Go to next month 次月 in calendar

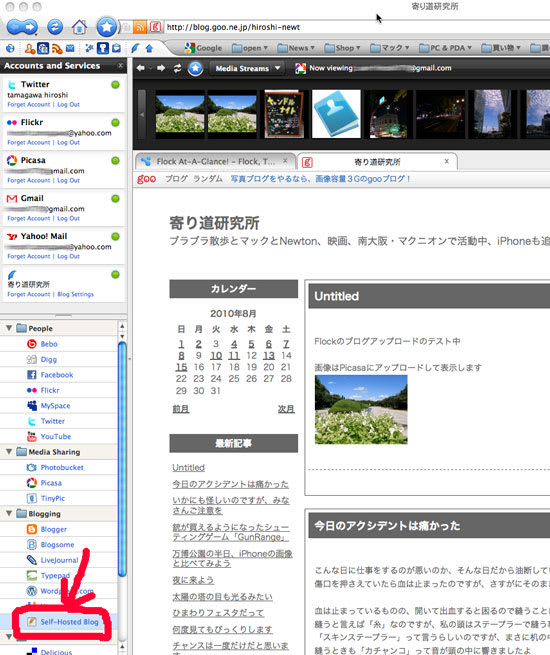click(x=286, y=409)
